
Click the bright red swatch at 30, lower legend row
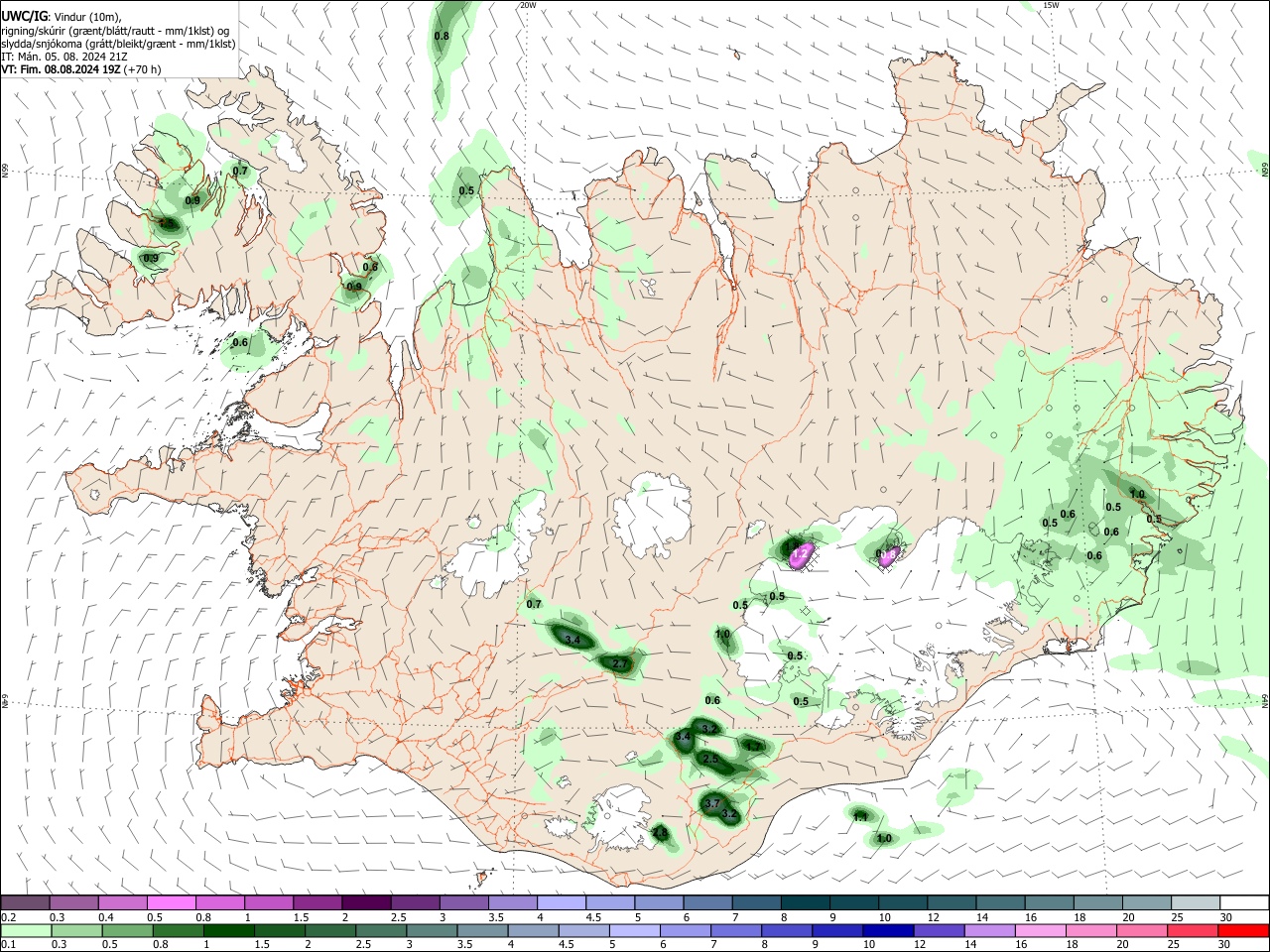point(1243,930)
